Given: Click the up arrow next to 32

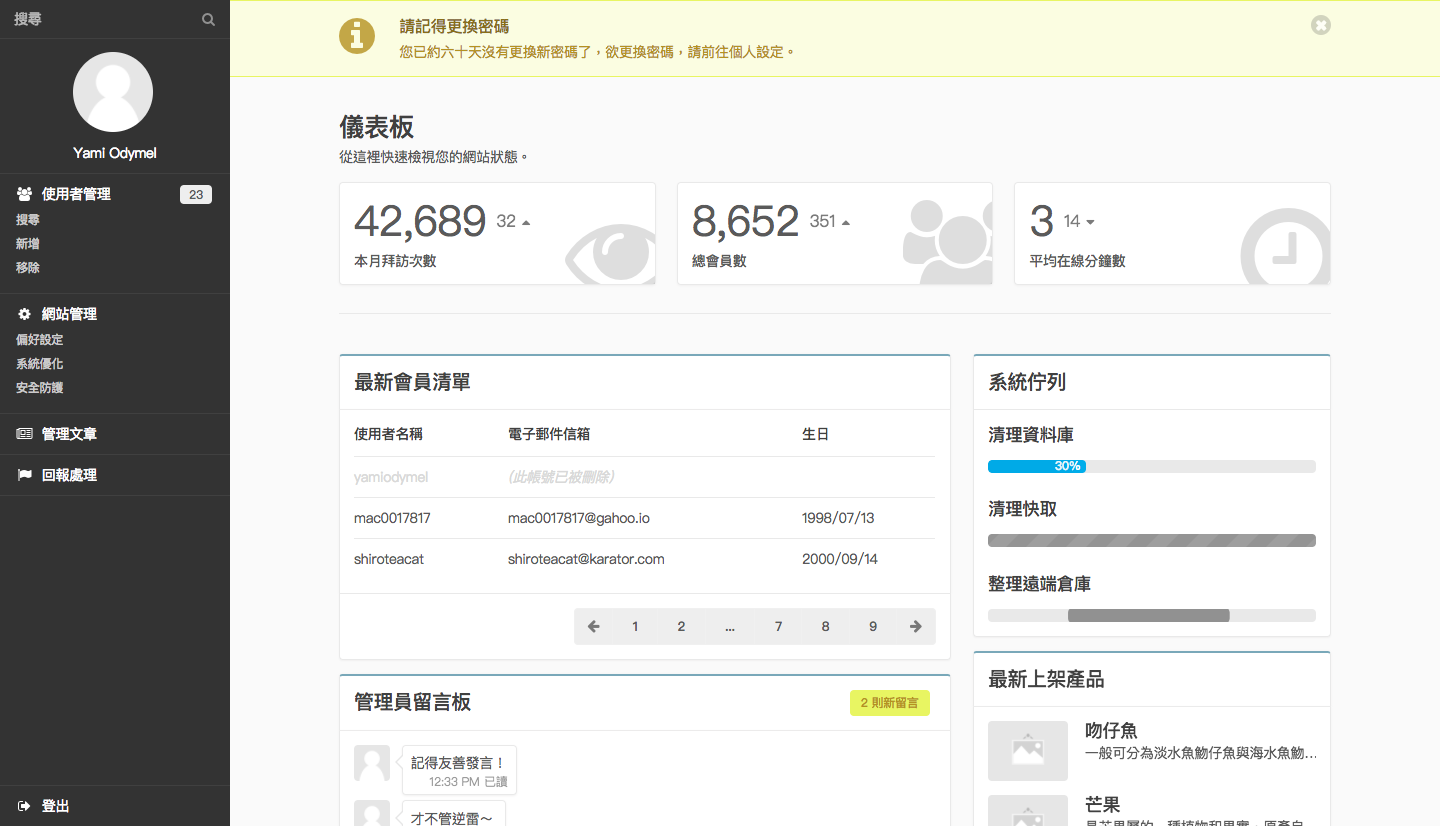Looking at the screenshot, I should [x=526, y=222].
